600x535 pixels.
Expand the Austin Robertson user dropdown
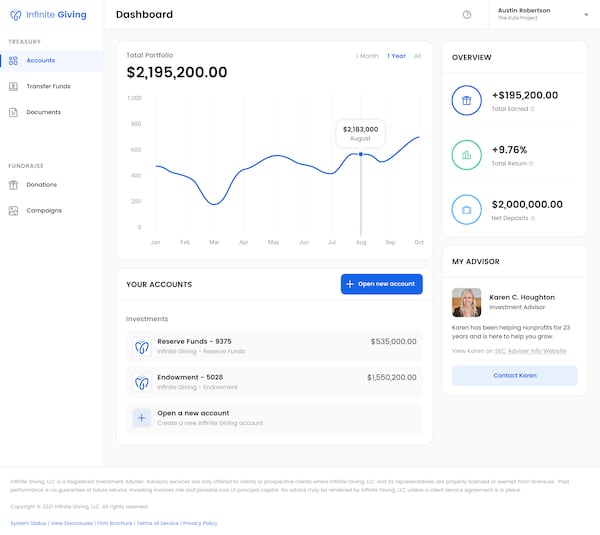tap(586, 15)
